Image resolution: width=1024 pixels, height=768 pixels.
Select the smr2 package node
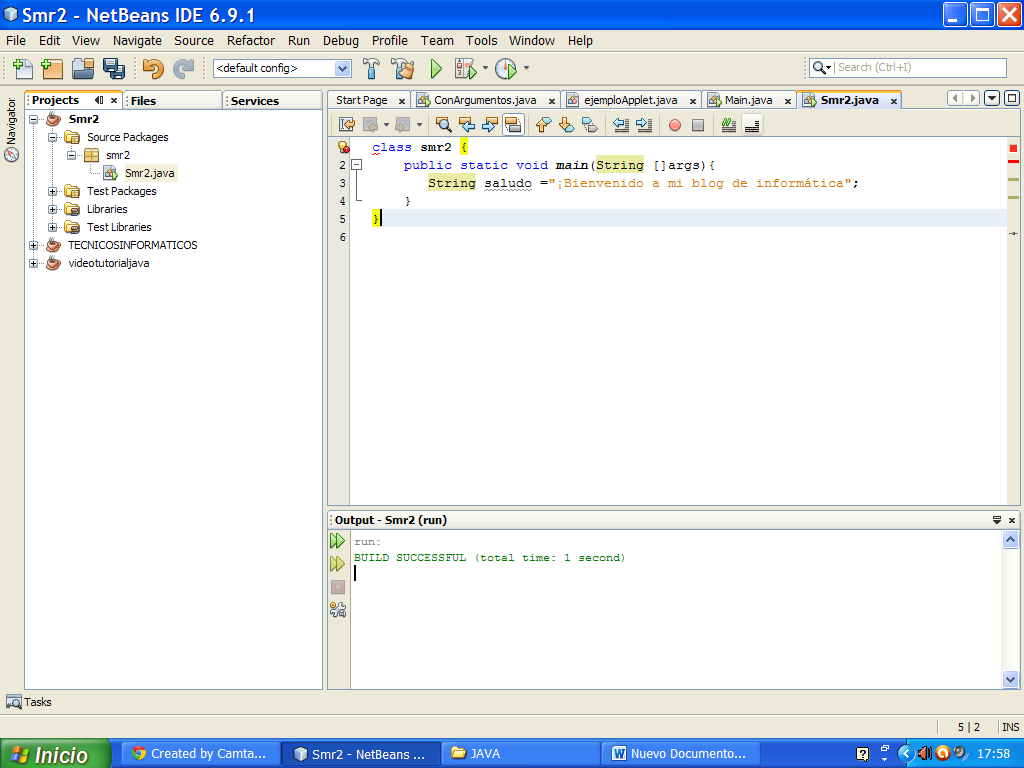[x=118, y=155]
